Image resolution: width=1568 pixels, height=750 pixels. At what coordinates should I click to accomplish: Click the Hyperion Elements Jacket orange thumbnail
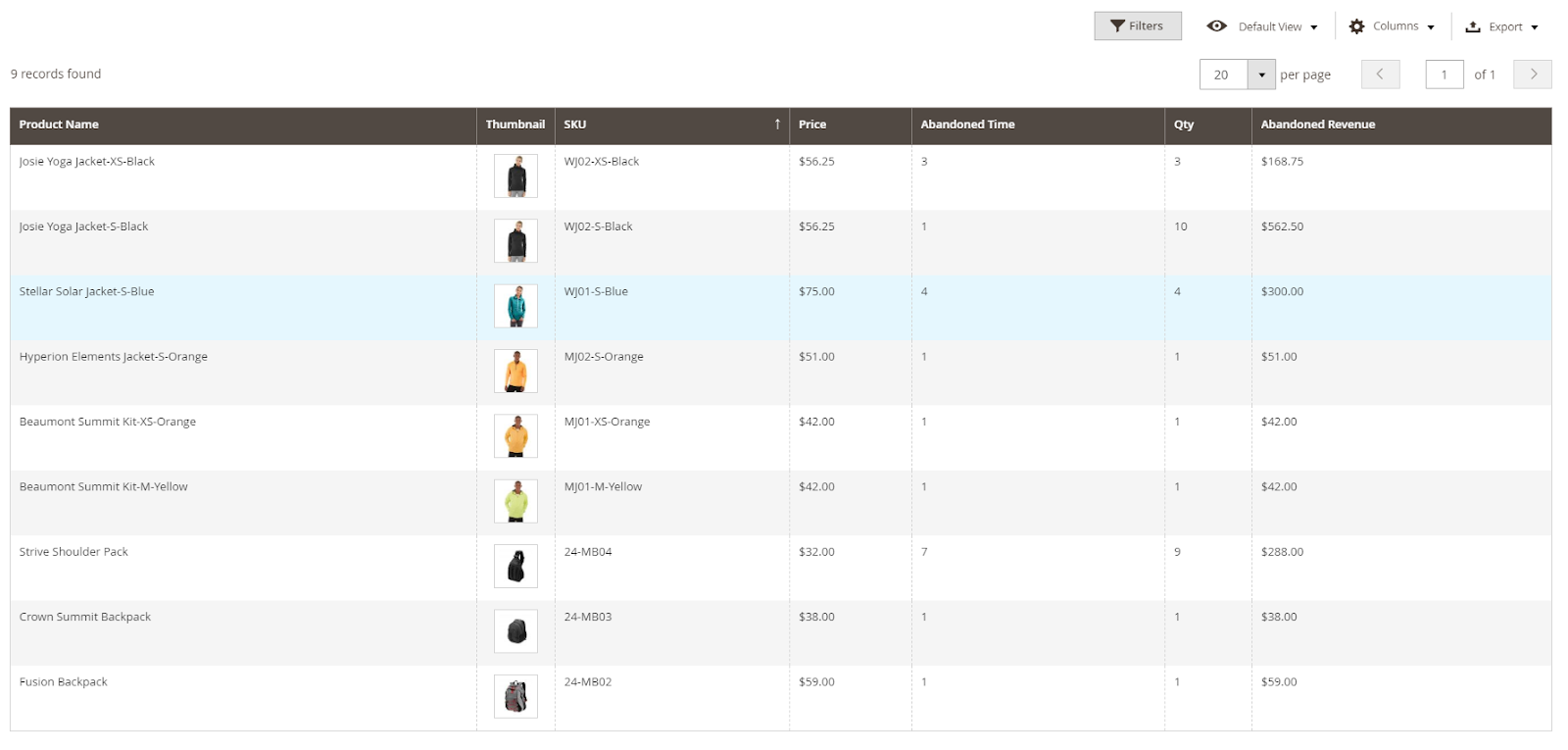[x=515, y=372]
